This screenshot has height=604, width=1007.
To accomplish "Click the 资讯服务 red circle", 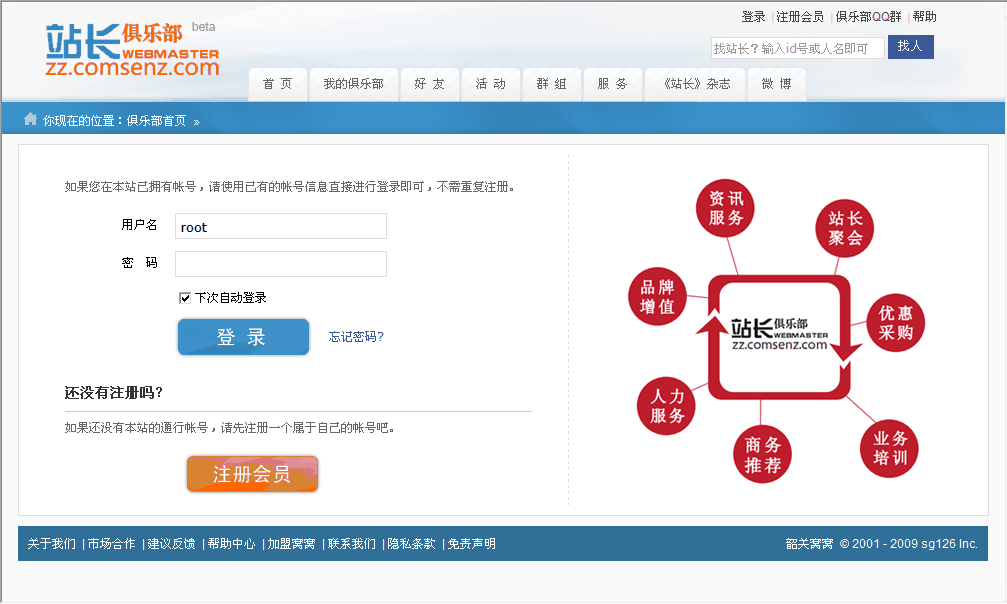I will [725, 208].
